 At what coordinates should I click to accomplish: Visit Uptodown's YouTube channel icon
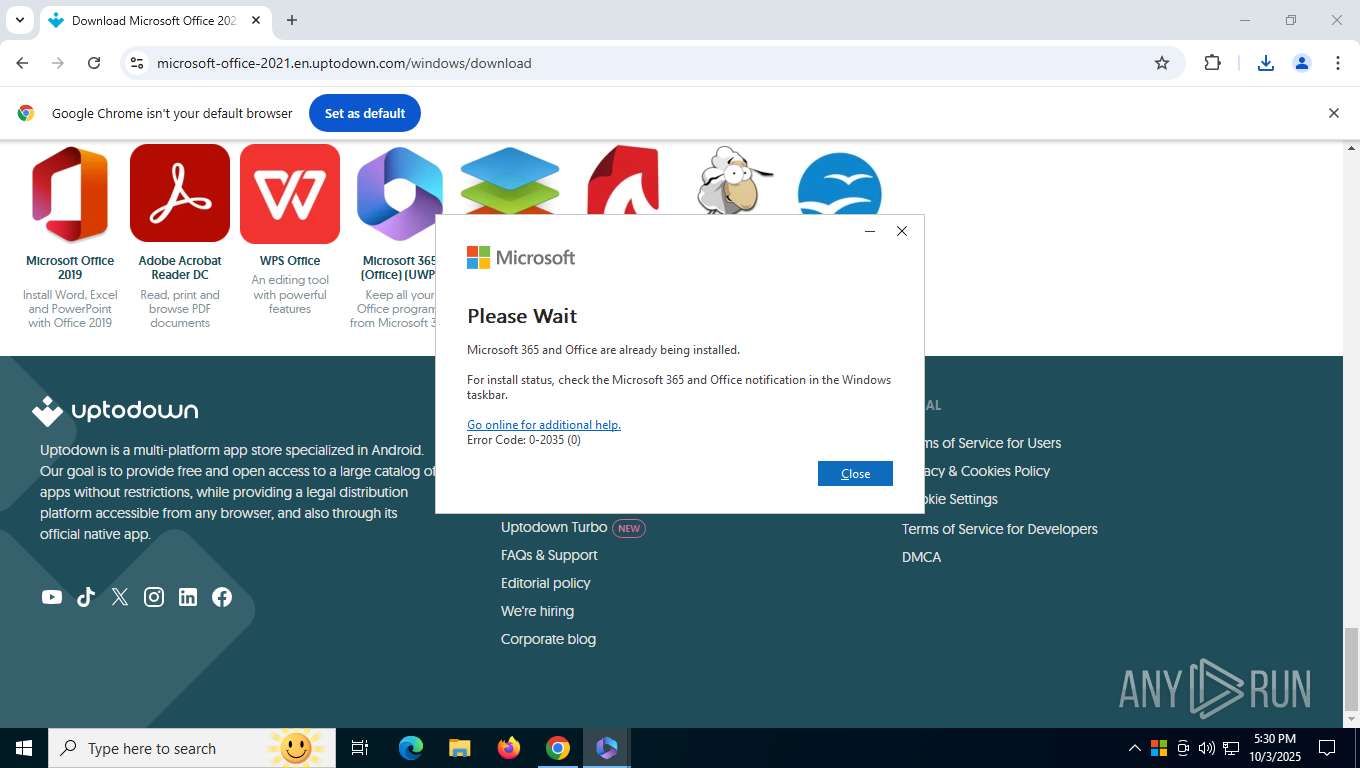pos(52,597)
